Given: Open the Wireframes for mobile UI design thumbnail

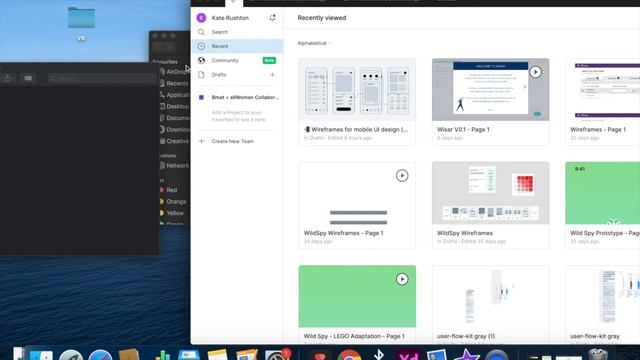Looking at the screenshot, I should (x=357, y=89).
